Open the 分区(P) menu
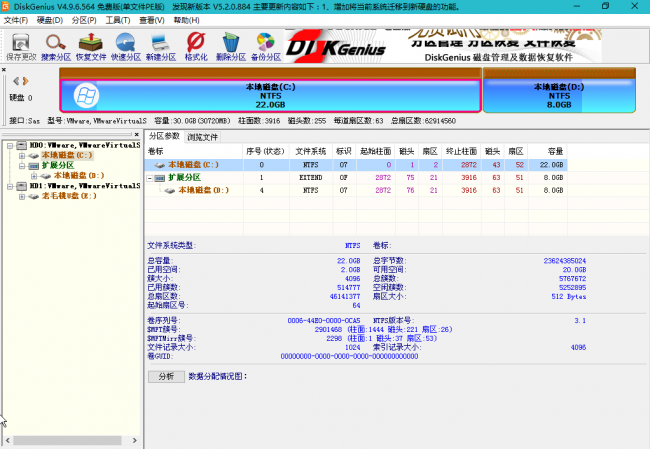 tap(84, 20)
